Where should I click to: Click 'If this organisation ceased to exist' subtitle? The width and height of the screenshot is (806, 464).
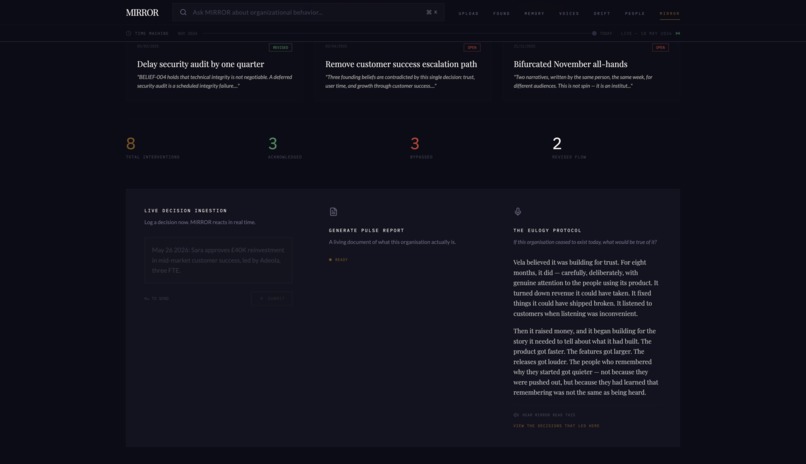coord(585,242)
